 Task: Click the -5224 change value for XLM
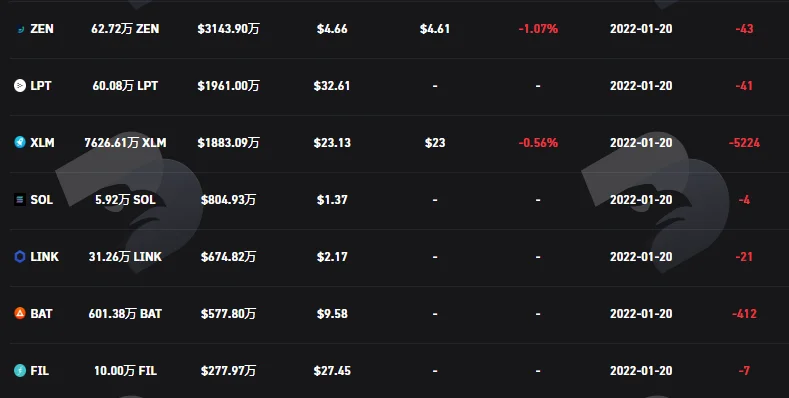click(744, 143)
